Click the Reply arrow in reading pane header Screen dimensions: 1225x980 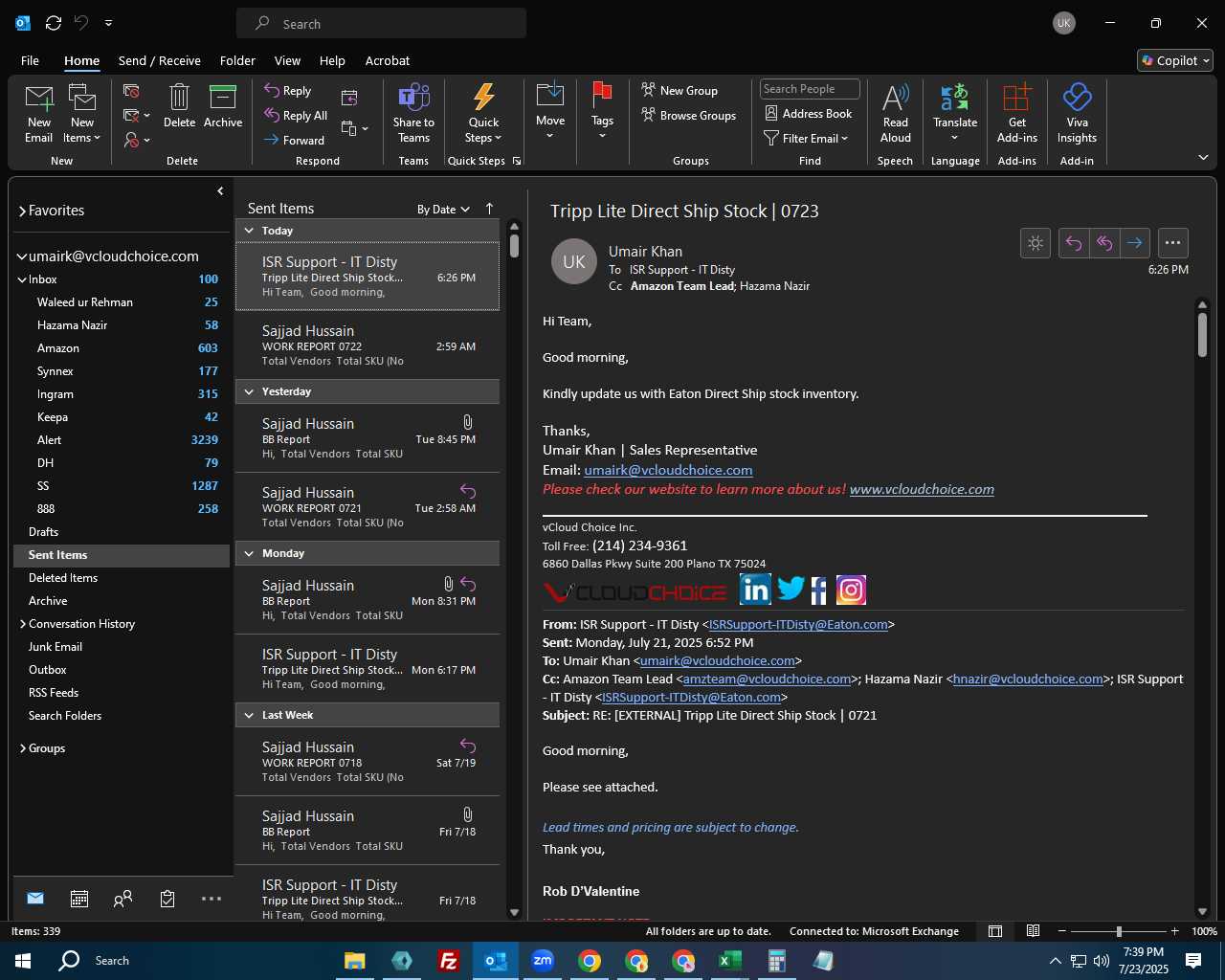[x=1074, y=243]
